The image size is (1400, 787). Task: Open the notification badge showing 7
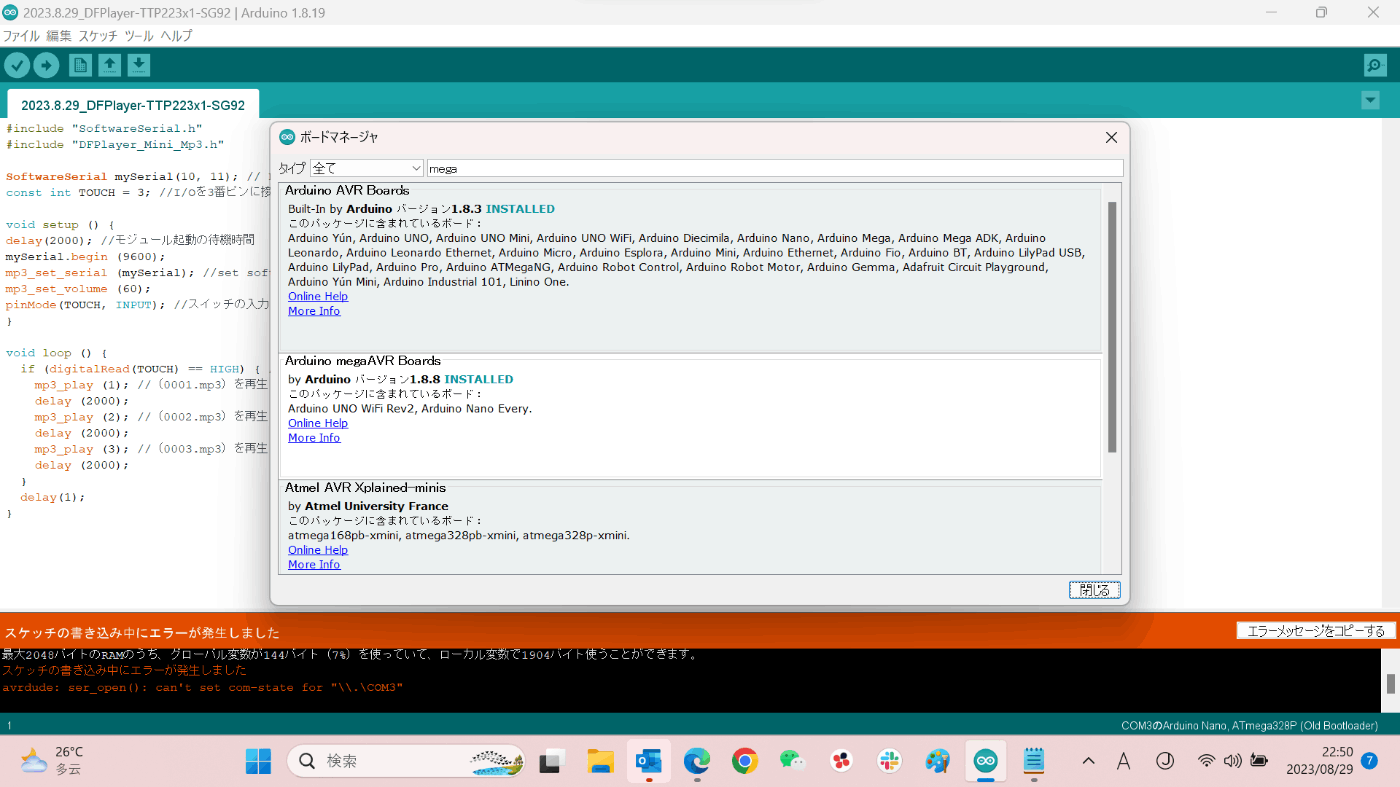pos(1369,761)
